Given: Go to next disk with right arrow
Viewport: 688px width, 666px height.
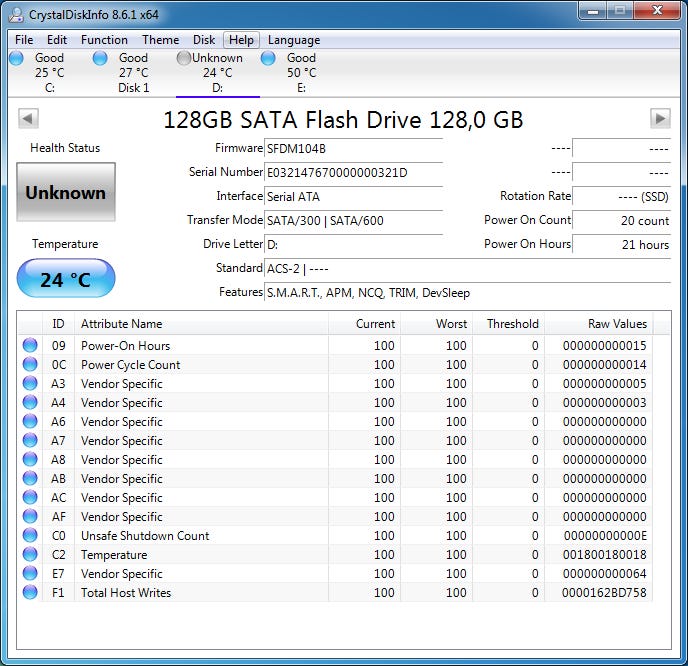Looking at the screenshot, I should pos(660,119).
